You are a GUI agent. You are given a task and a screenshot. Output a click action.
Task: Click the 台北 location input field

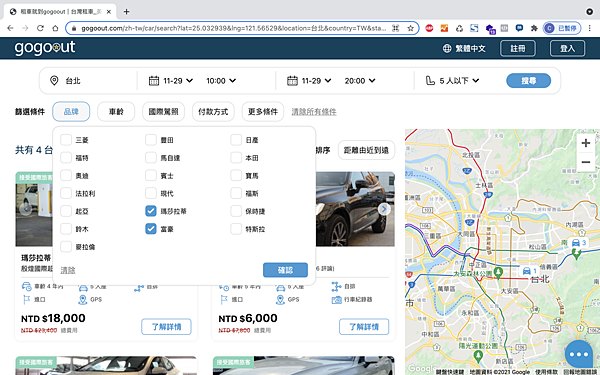click(88, 81)
